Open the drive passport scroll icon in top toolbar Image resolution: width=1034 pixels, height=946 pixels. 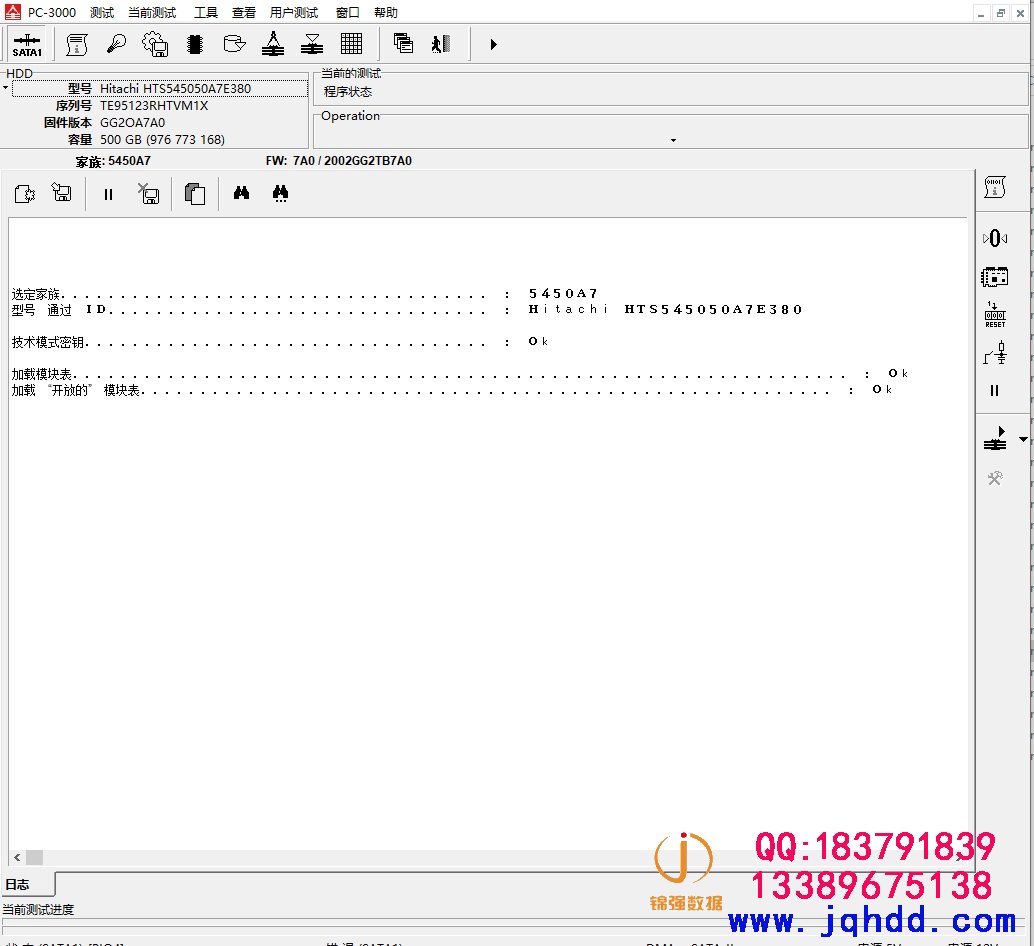77,45
